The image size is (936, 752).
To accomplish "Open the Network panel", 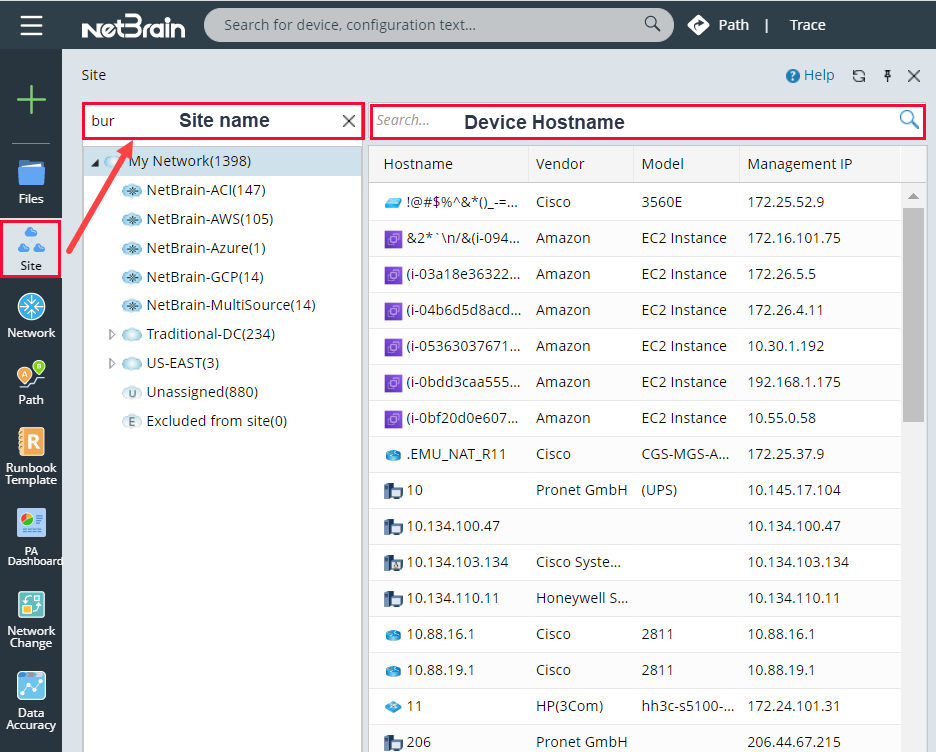I will point(31,310).
